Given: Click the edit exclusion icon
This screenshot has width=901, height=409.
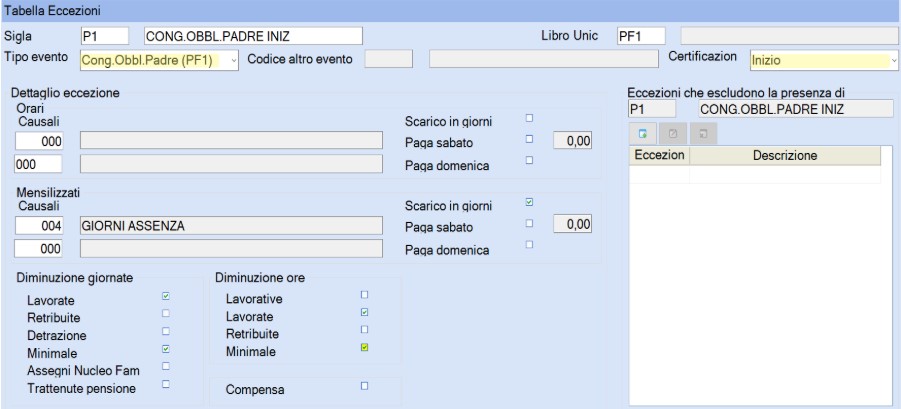Looking at the screenshot, I should 673,134.
